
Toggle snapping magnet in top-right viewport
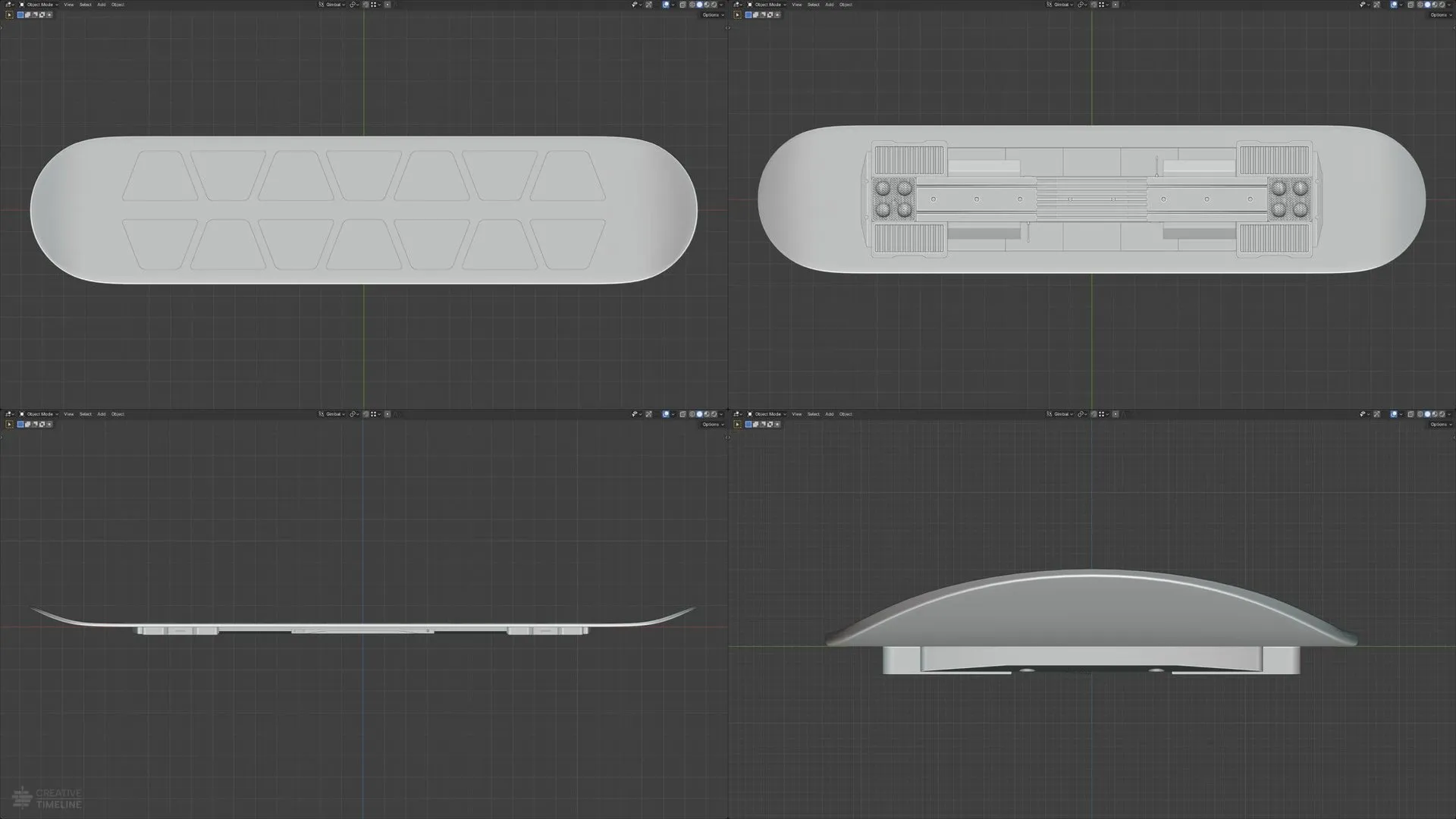[x=1094, y=5]
